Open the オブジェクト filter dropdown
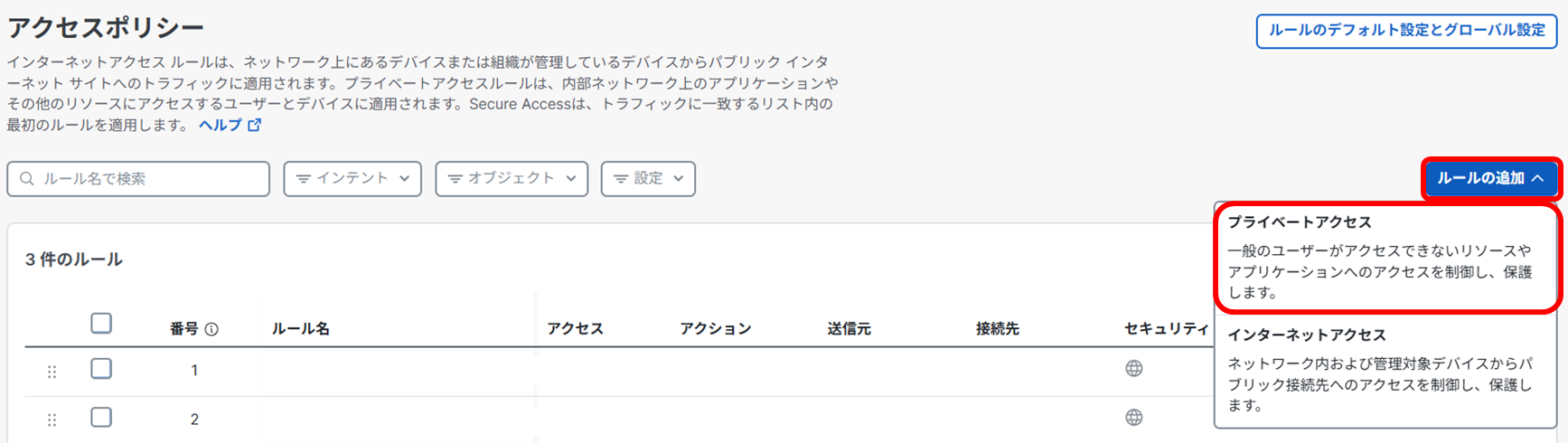The width and height of the screenshot is (1568, 443). click(x=512, y=179)
